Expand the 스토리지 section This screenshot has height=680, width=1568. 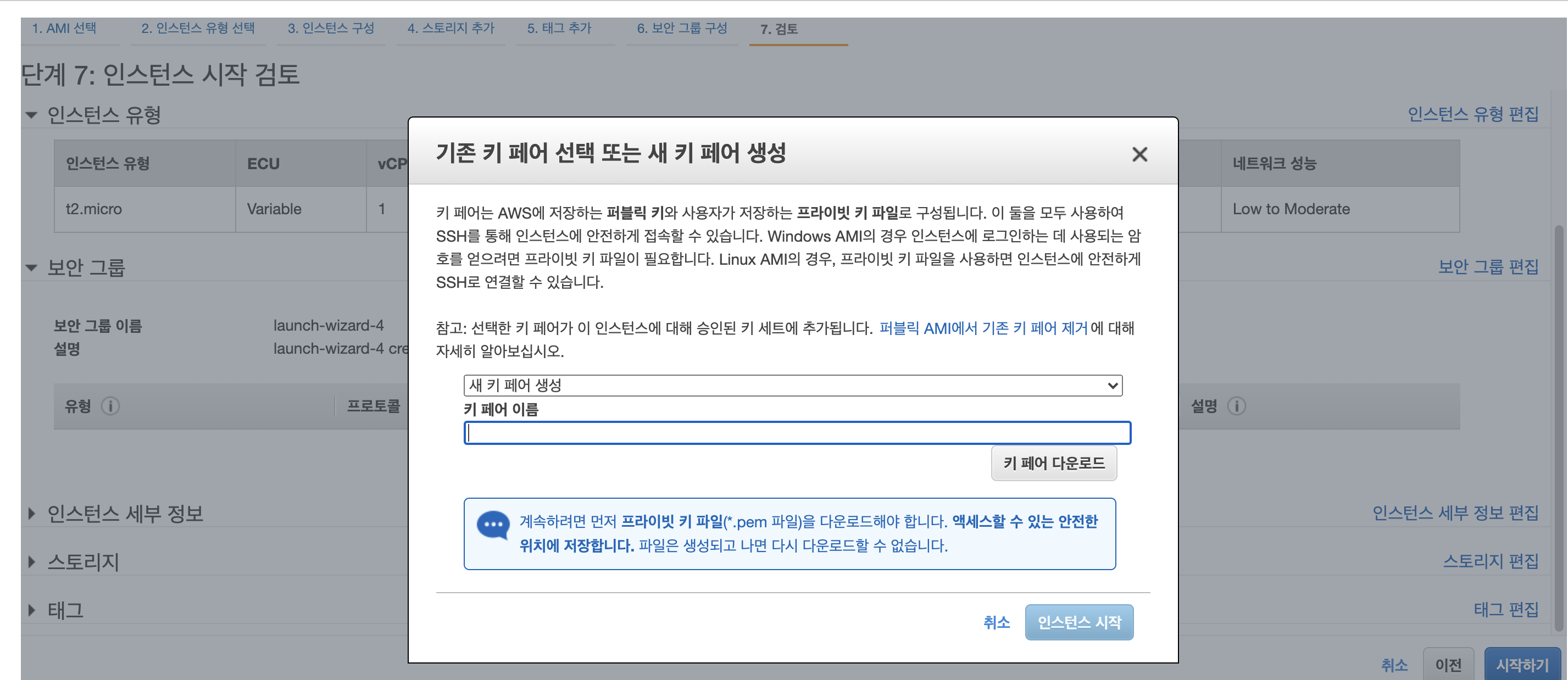[32, 562]
